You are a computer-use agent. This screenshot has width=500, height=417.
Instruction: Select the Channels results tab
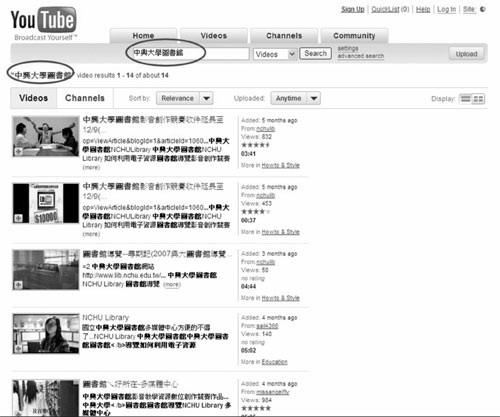[85, 98]
